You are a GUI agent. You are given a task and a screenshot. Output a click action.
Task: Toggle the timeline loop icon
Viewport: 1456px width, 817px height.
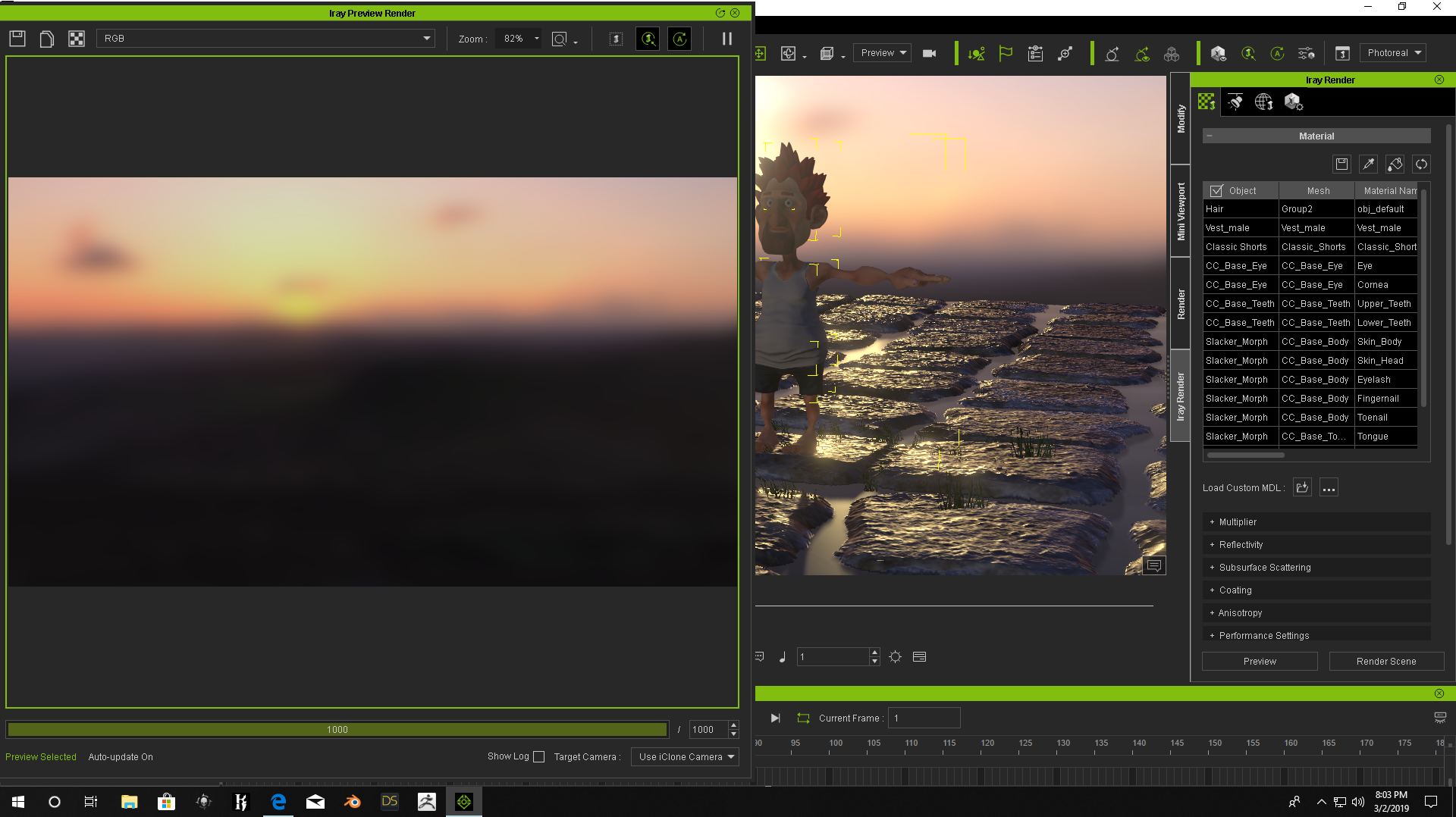tap(803, 718)
